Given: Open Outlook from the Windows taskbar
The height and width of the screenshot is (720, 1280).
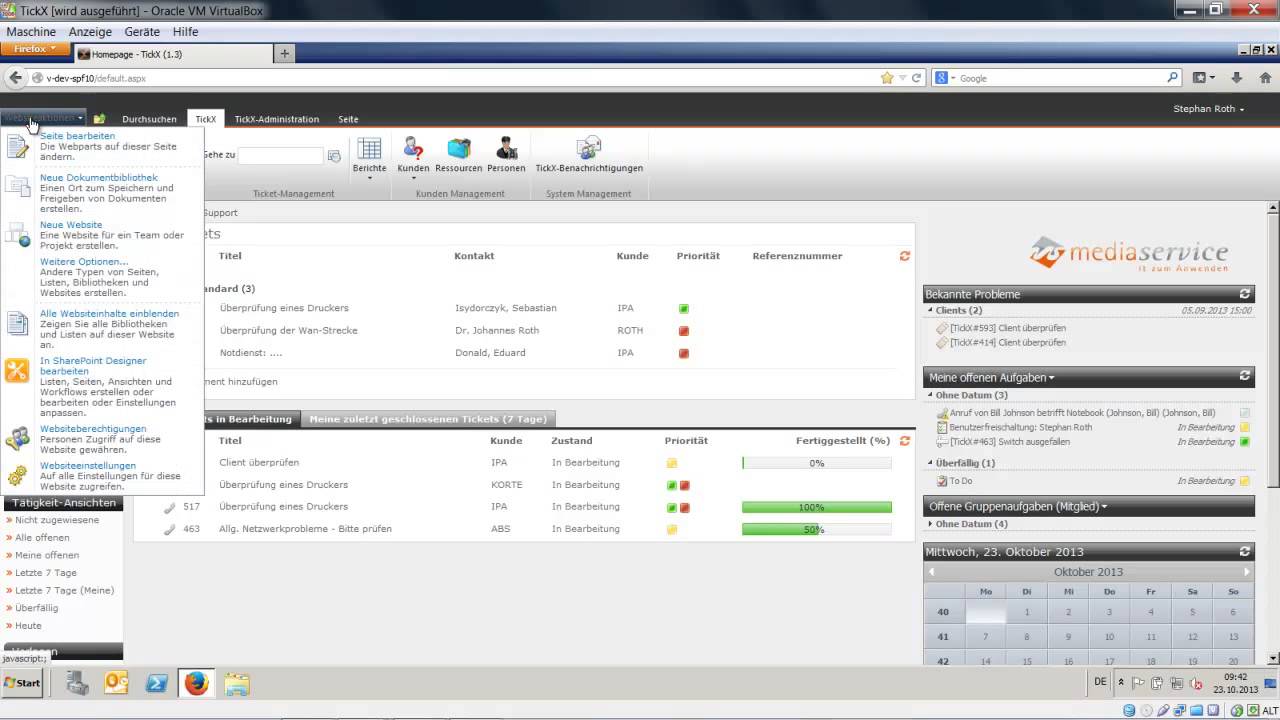Looking at the screenshot, I should tap(117, 683).
